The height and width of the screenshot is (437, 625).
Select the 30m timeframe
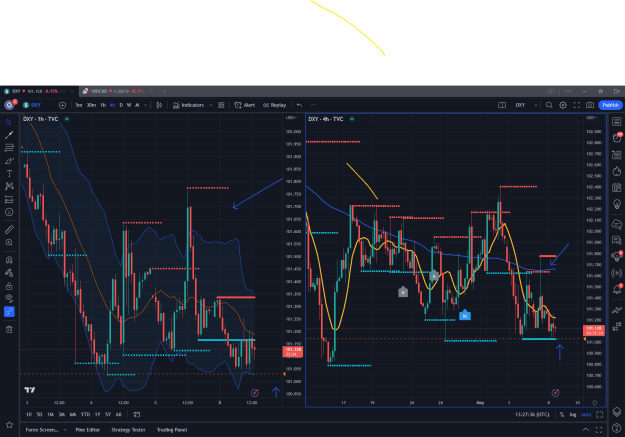(x=91, y=105)
